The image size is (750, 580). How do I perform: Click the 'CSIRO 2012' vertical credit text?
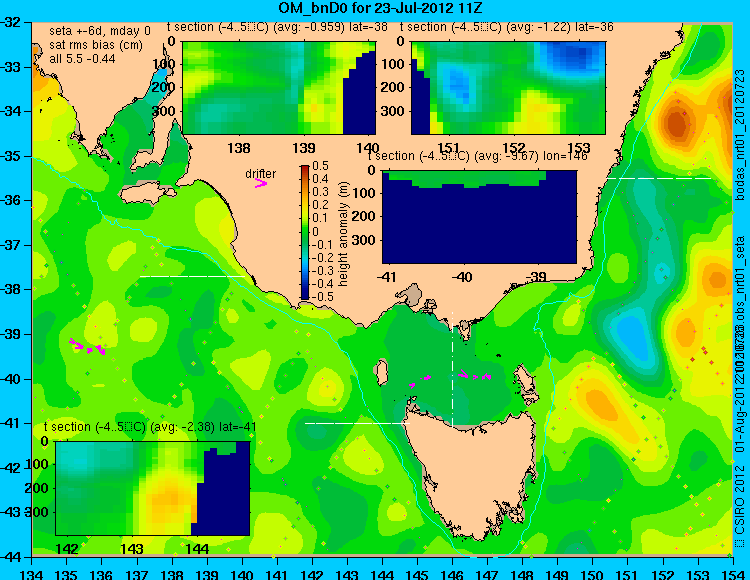click(740, 505)
